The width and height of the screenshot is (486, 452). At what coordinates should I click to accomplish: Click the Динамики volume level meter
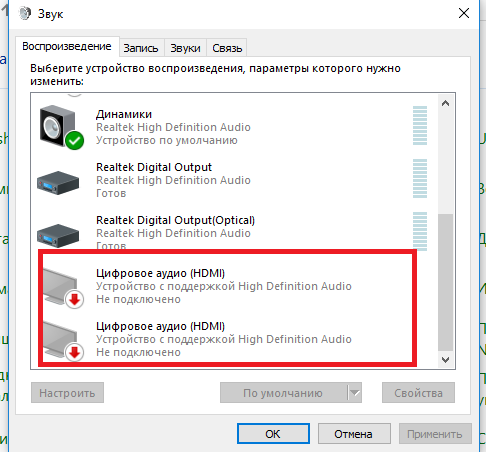[x=420, y=125]
